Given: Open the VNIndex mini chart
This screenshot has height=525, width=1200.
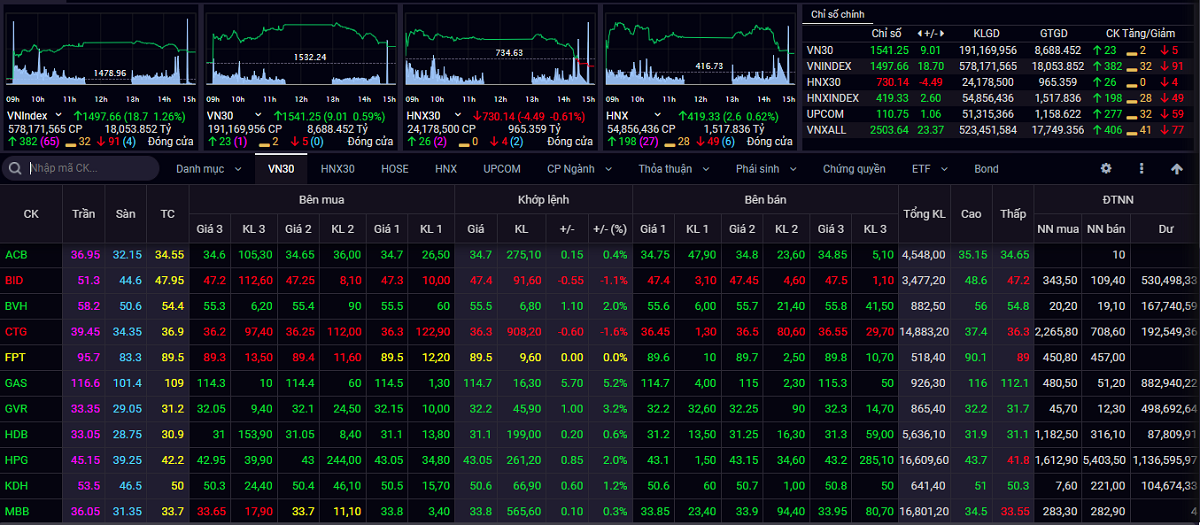Looking at the screenshot, I should 101,52.
